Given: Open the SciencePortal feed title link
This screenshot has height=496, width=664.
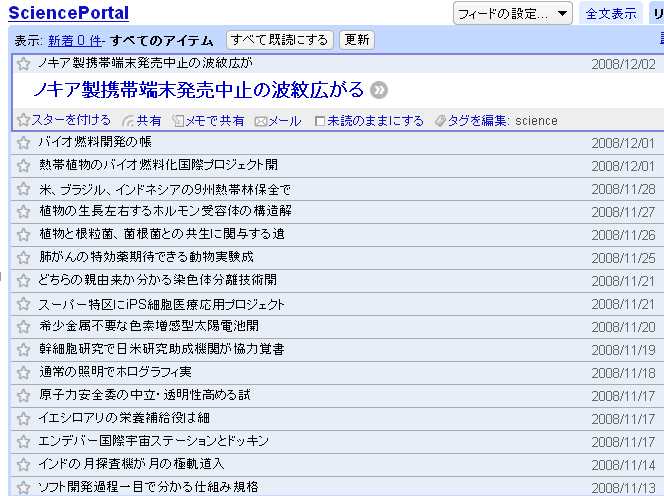Looking at the screenshot, I should [69, 13].
